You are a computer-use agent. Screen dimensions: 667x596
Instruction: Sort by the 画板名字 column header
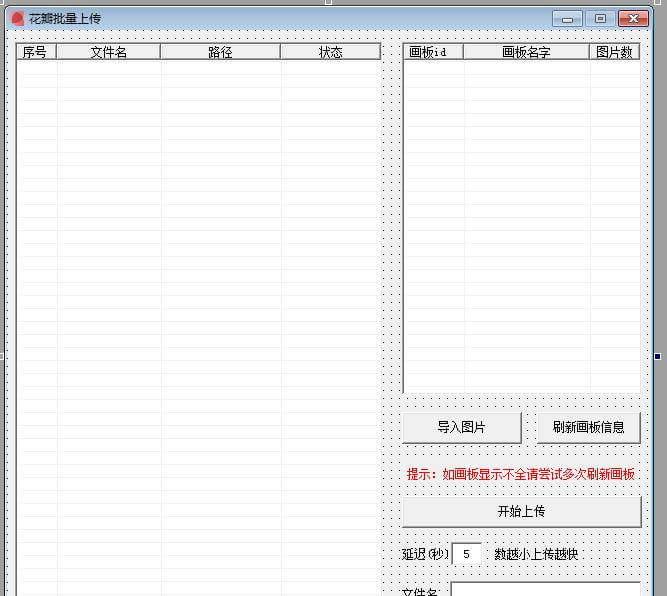pos(526,52)
